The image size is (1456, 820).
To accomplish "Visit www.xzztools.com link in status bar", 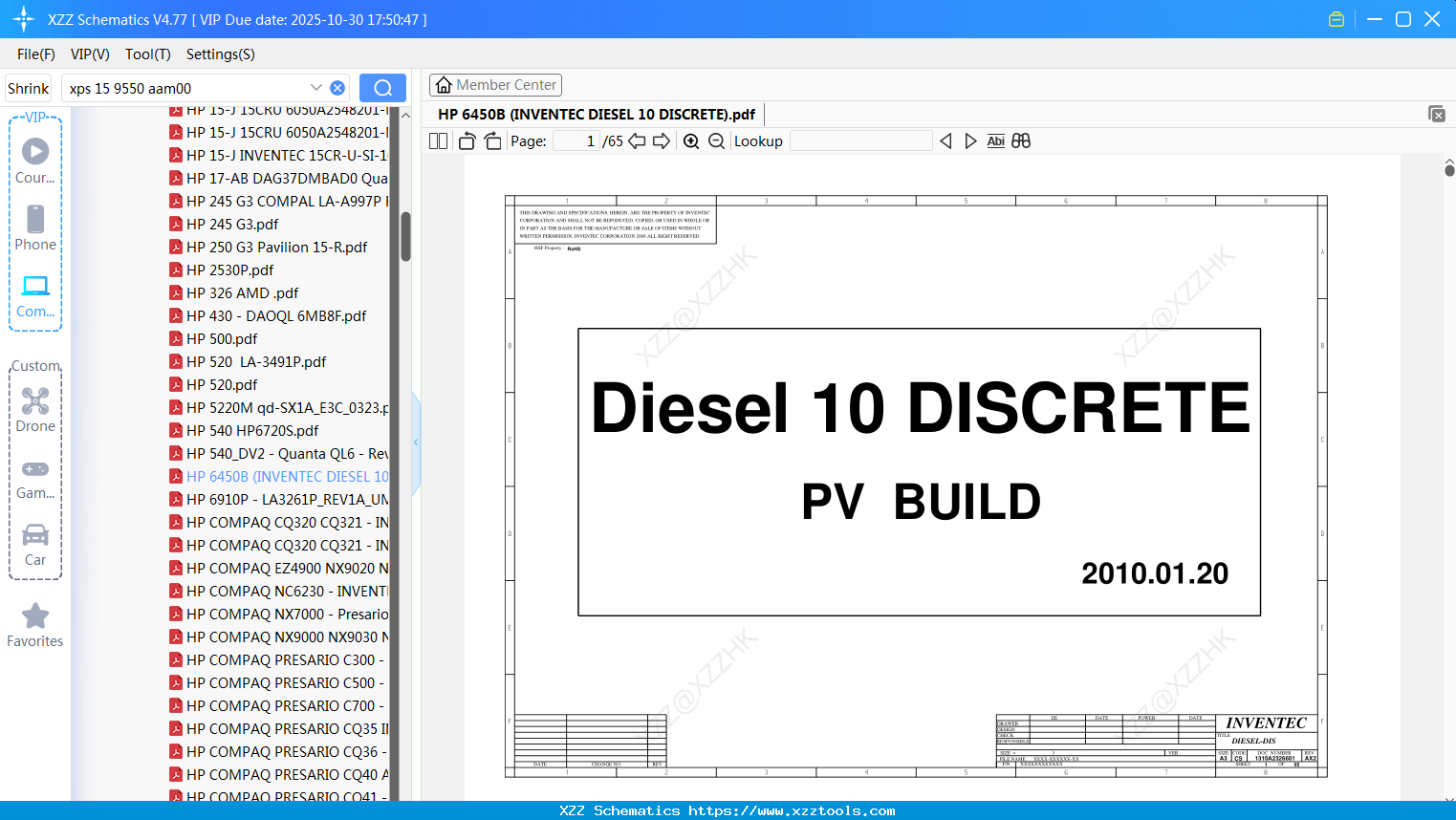I will click(793, 810).
